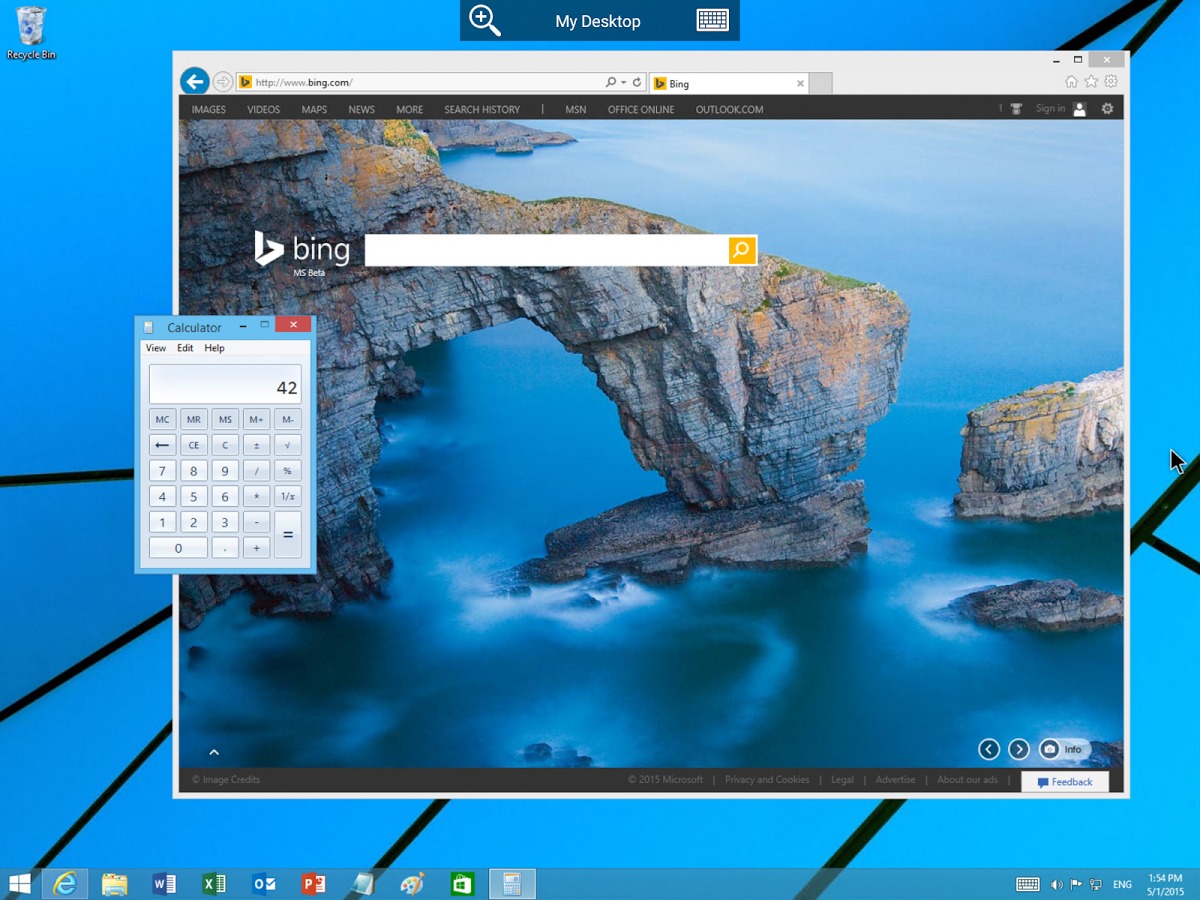Open address bar search dropdown arrow
This screenshot has width=1200, height=900.
coord(623,82)
